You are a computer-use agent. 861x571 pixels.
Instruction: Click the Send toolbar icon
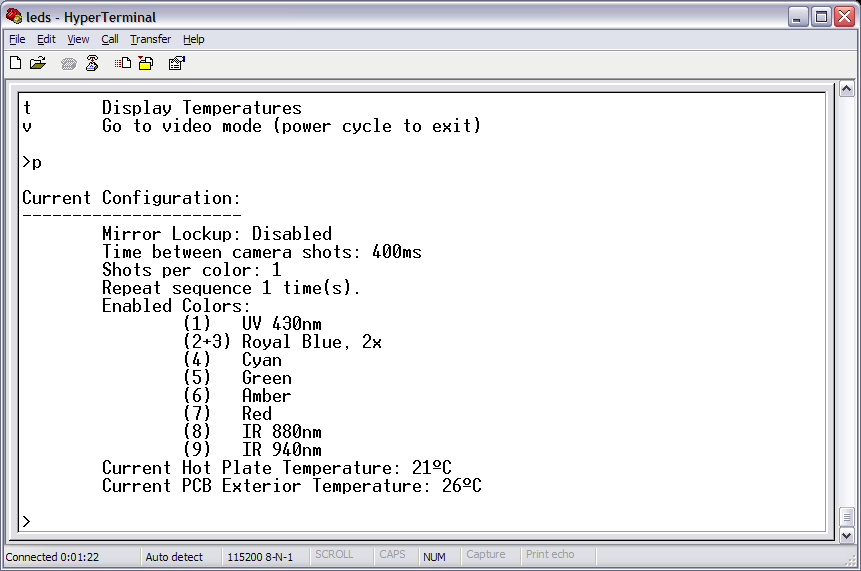point(123,63)
